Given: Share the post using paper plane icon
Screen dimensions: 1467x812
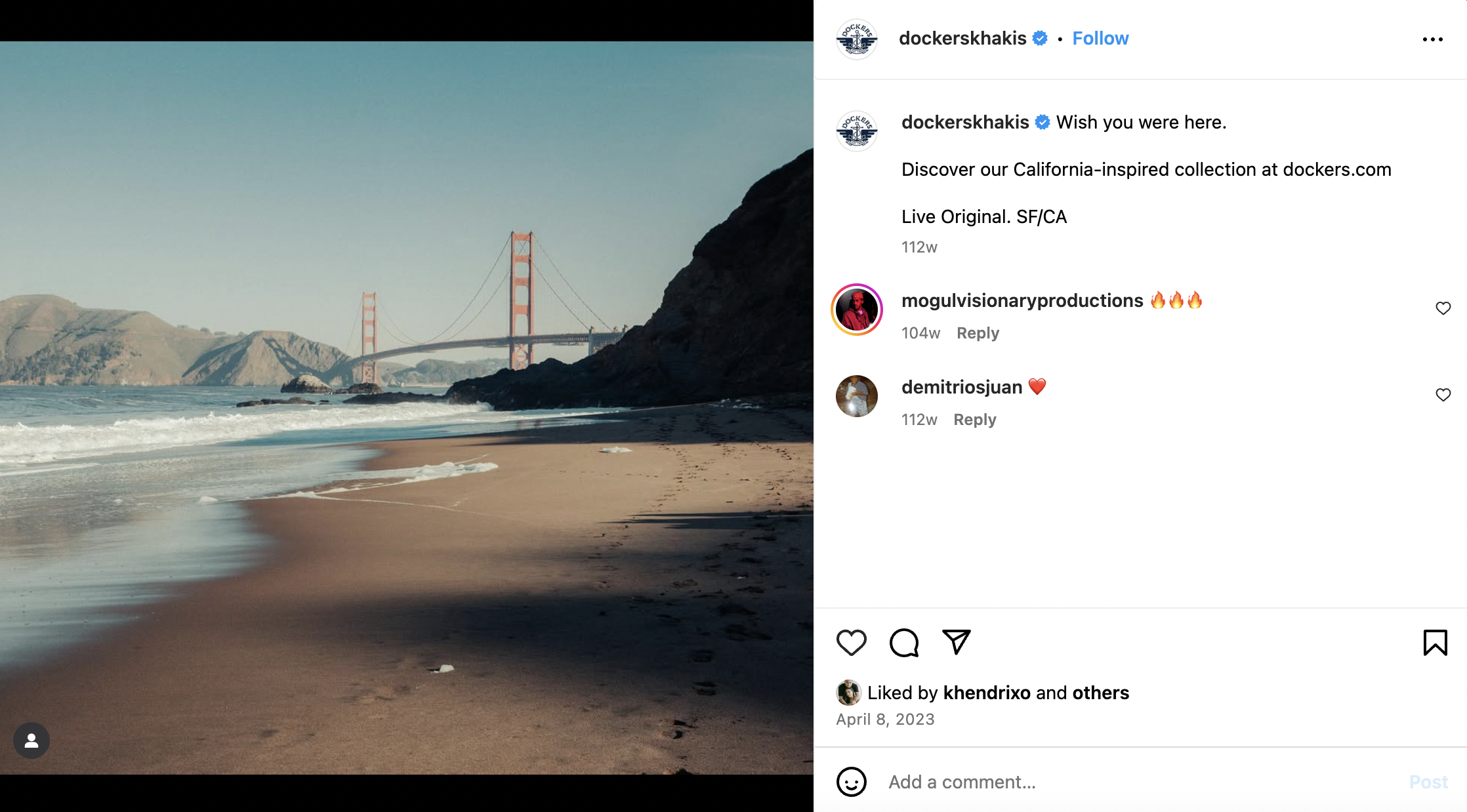Looking at the screenshot, I should click(956, 641).
